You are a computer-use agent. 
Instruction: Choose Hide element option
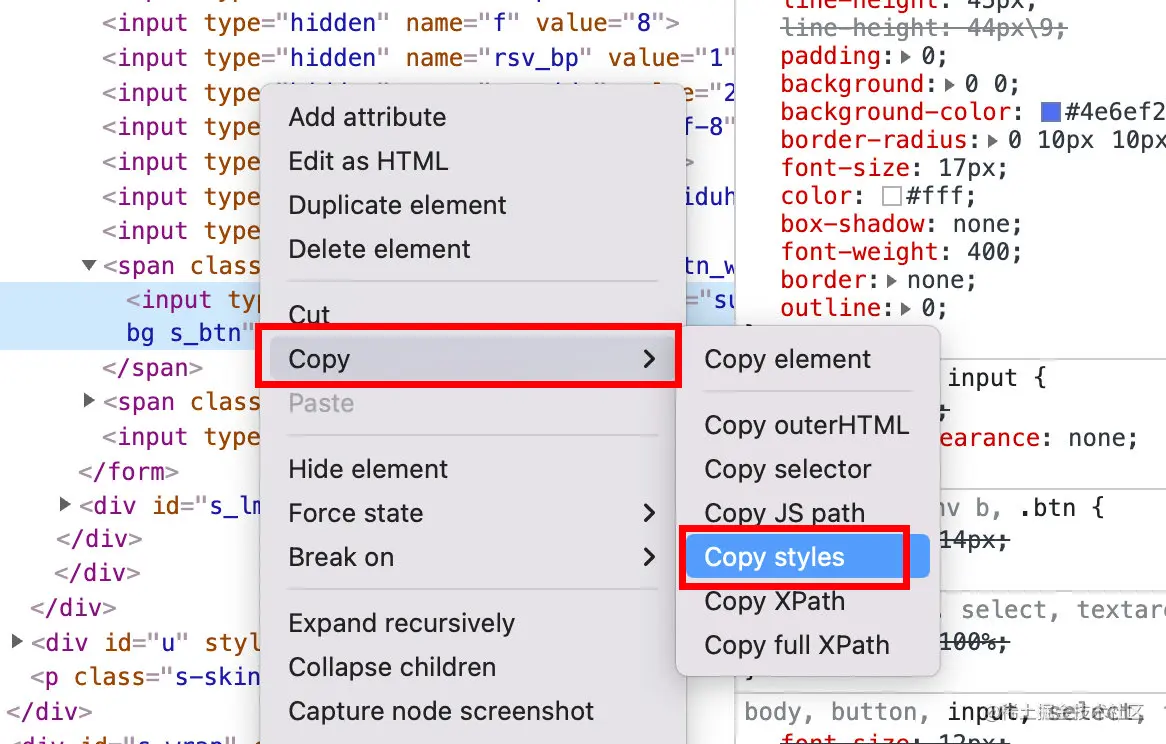[368, 469]
